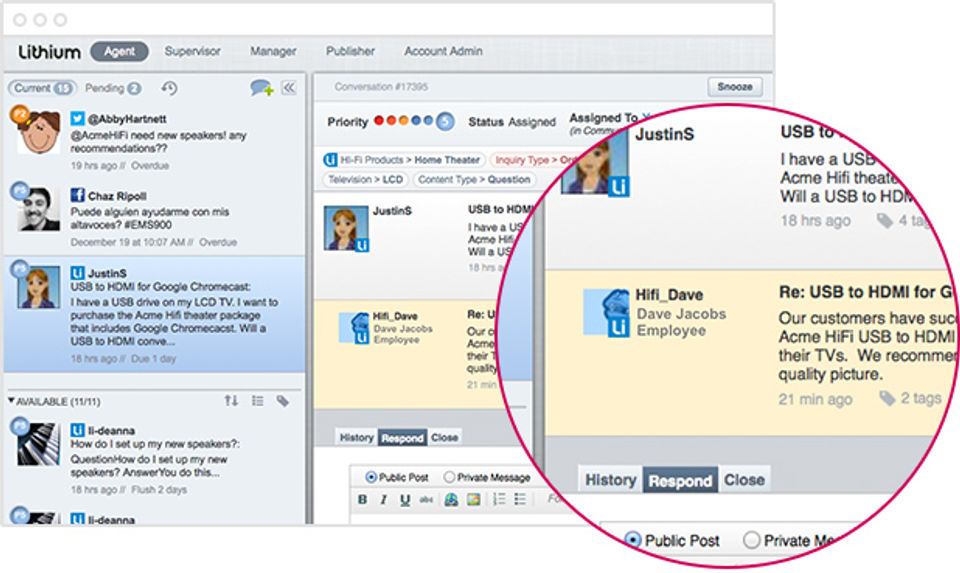Image resolution: width=960 pixels, height=573 pixels.
Task: Click 'December 19 at 10:07 AM // Overdue' text
Action: click(154, 242)
